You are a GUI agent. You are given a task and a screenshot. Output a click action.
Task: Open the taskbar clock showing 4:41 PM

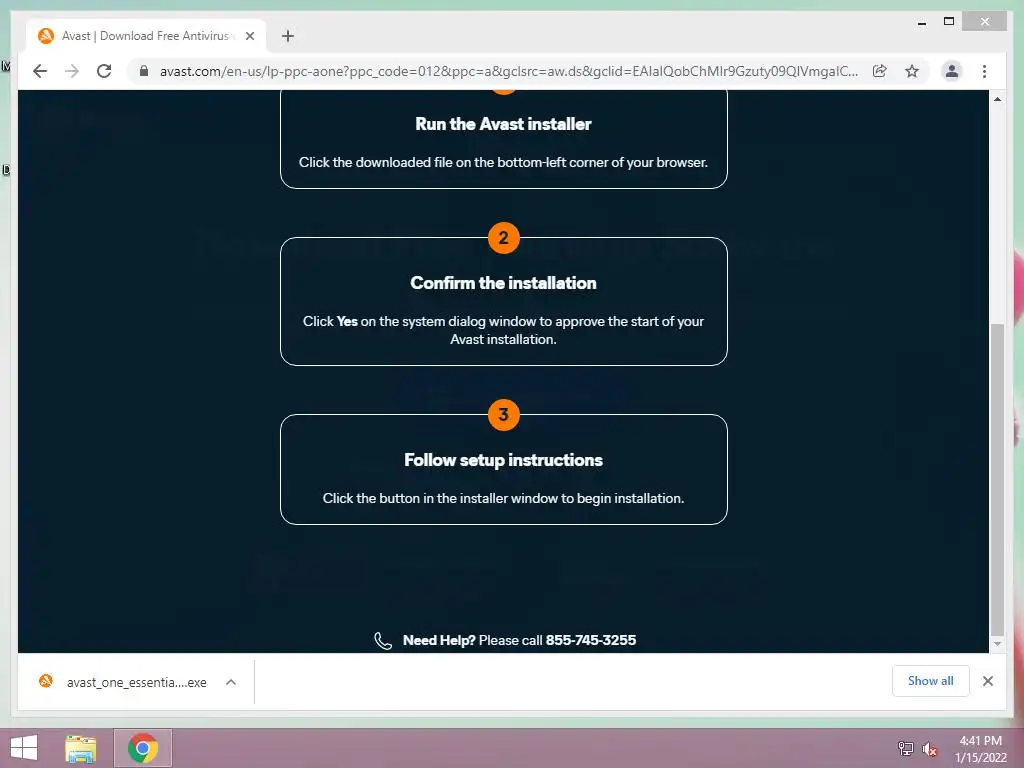(981, 749)
